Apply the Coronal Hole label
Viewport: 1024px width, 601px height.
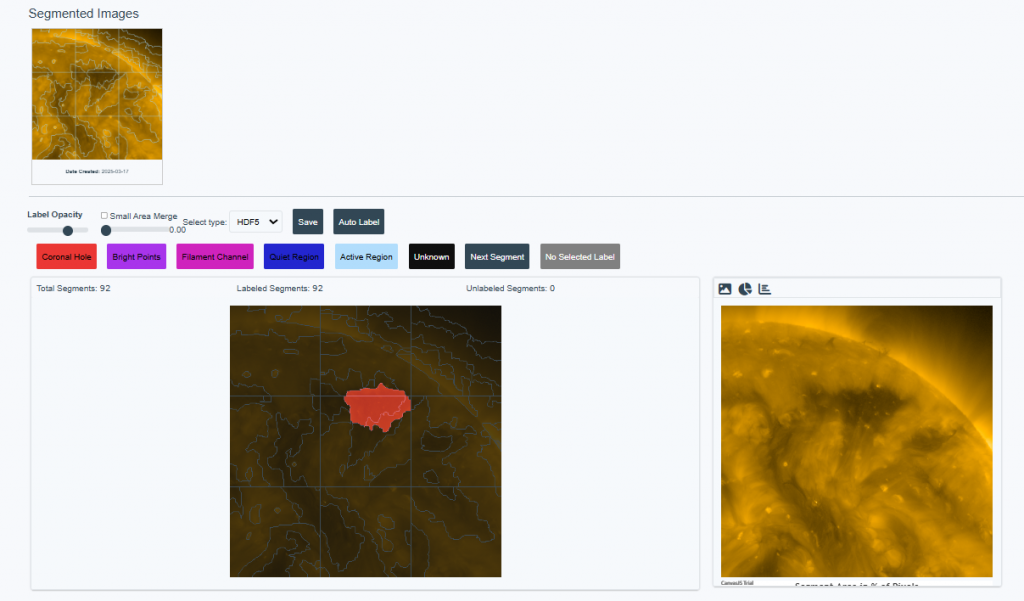(66, 257)
